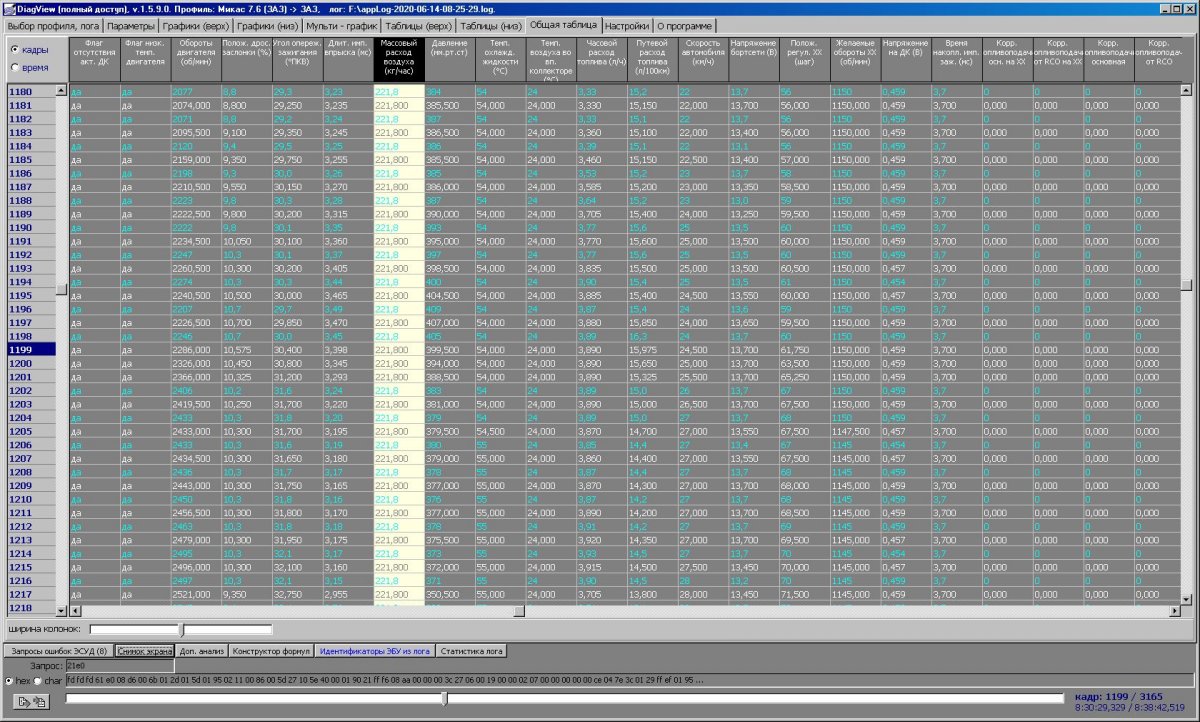Viewport: 1200px width, 722px height.
Task: Select frame row 1205
Action: [31, 431]
